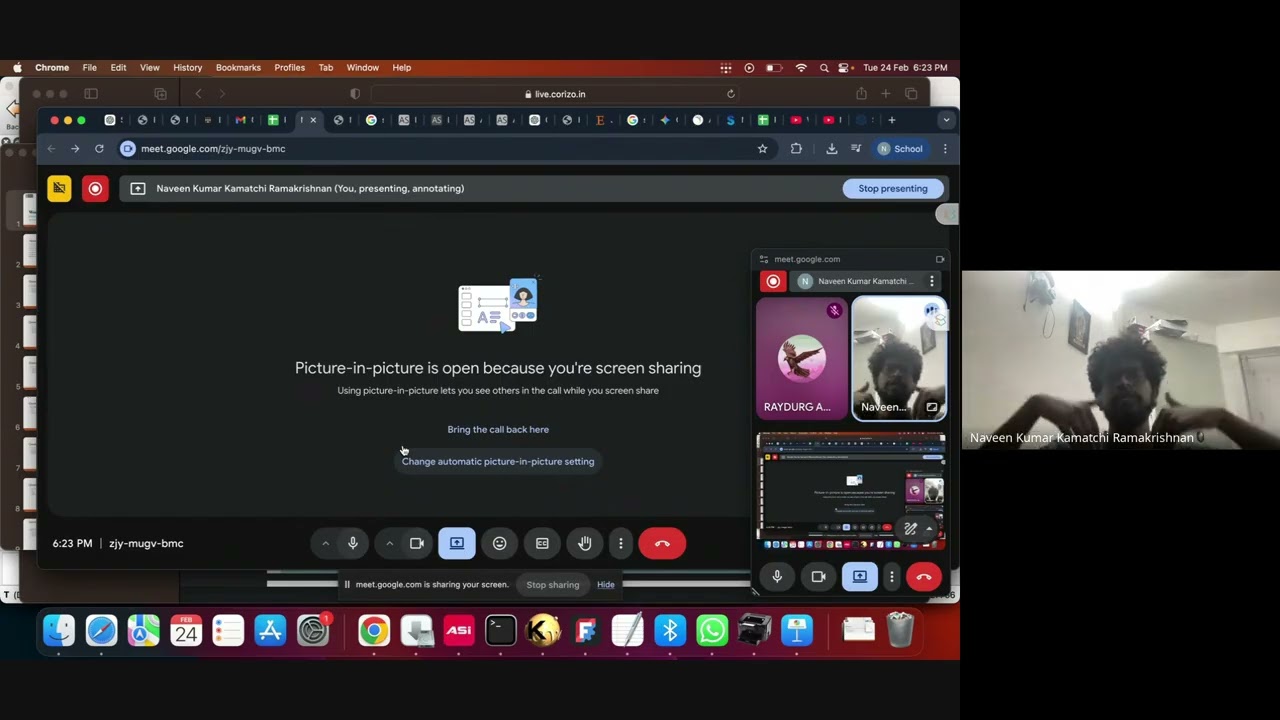The image size is (1280, 720).
Task: End call from picture-in-picture window
Action: click(924, 576)
